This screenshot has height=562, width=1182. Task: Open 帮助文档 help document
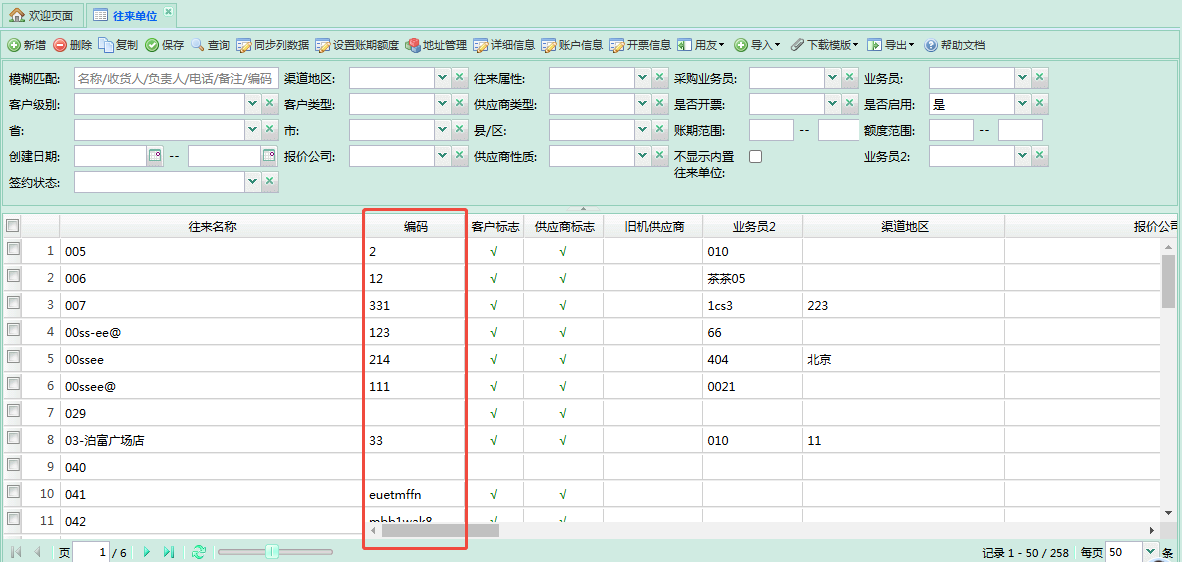point(955,45)
